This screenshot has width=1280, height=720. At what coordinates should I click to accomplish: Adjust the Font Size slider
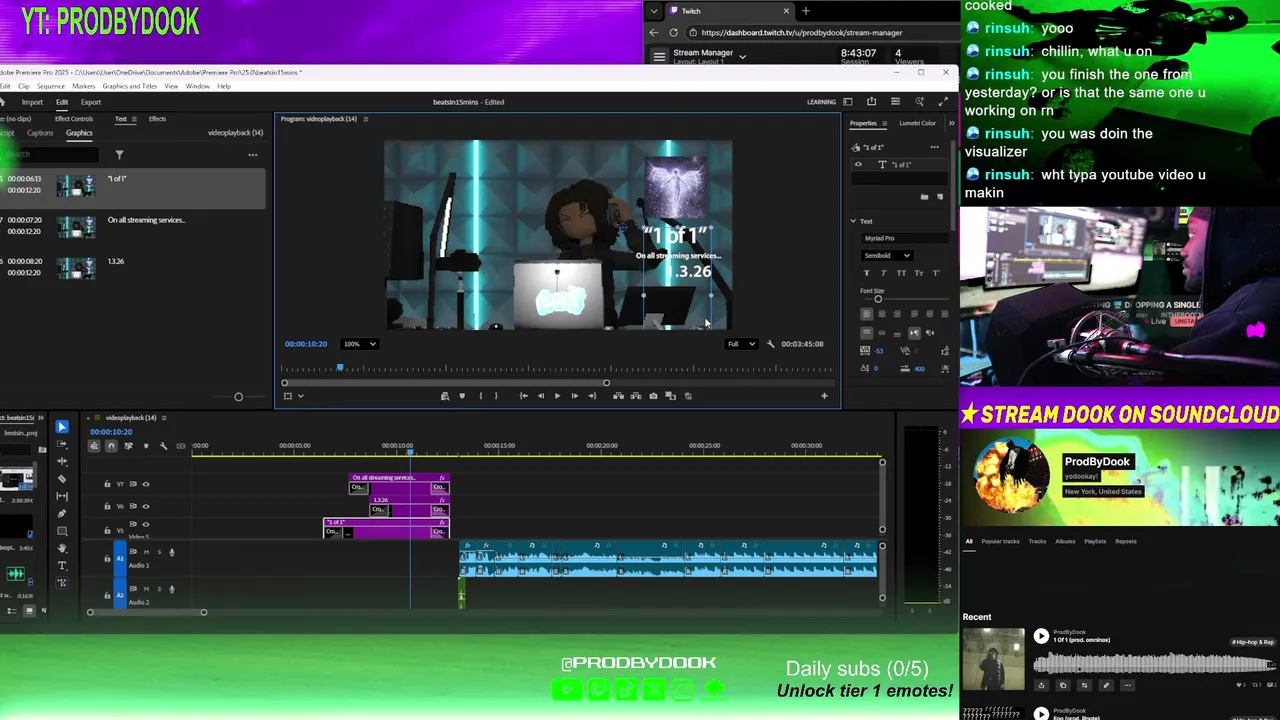(x=878, y=300)
